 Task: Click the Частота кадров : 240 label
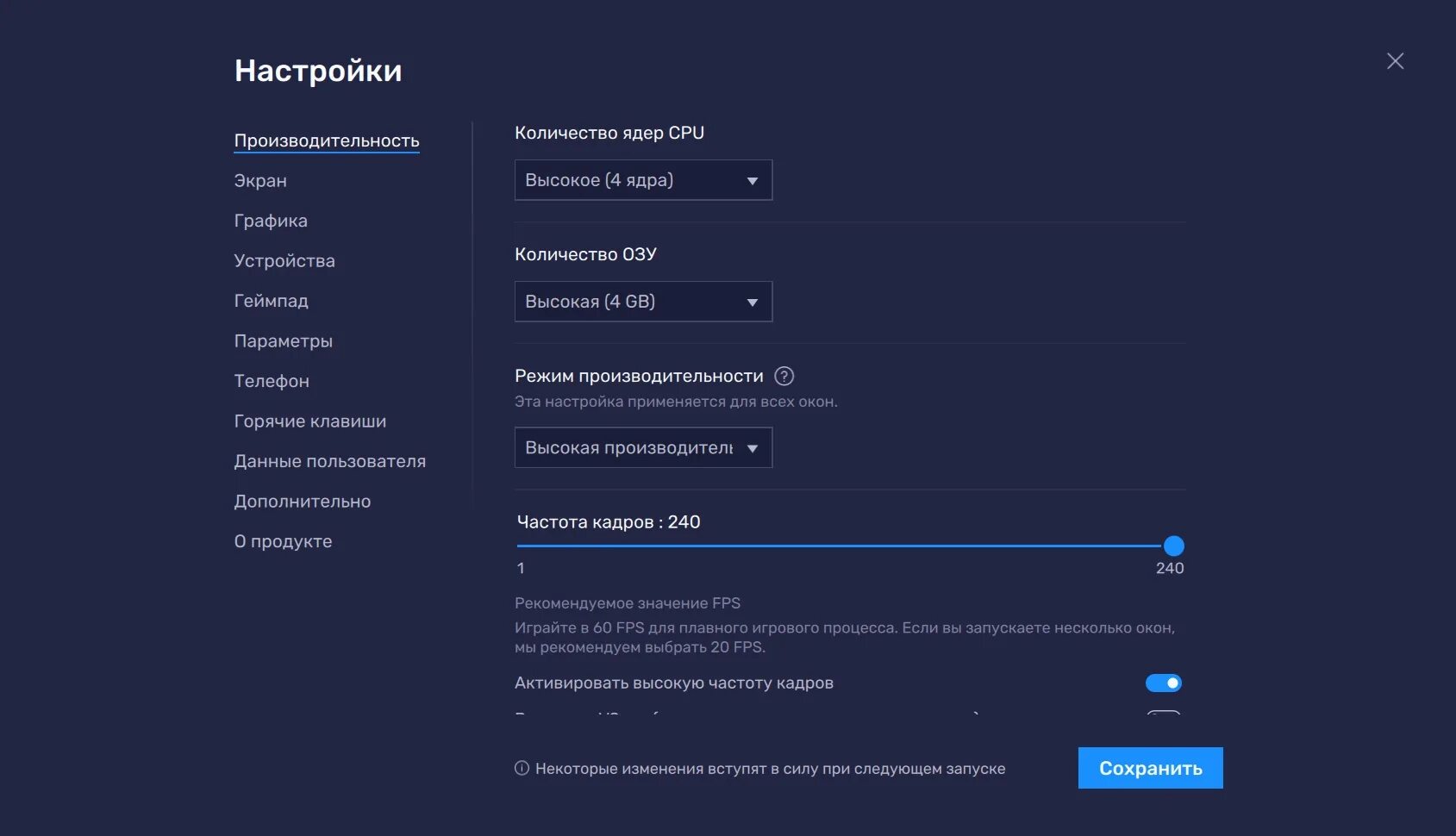click(609, 522)
